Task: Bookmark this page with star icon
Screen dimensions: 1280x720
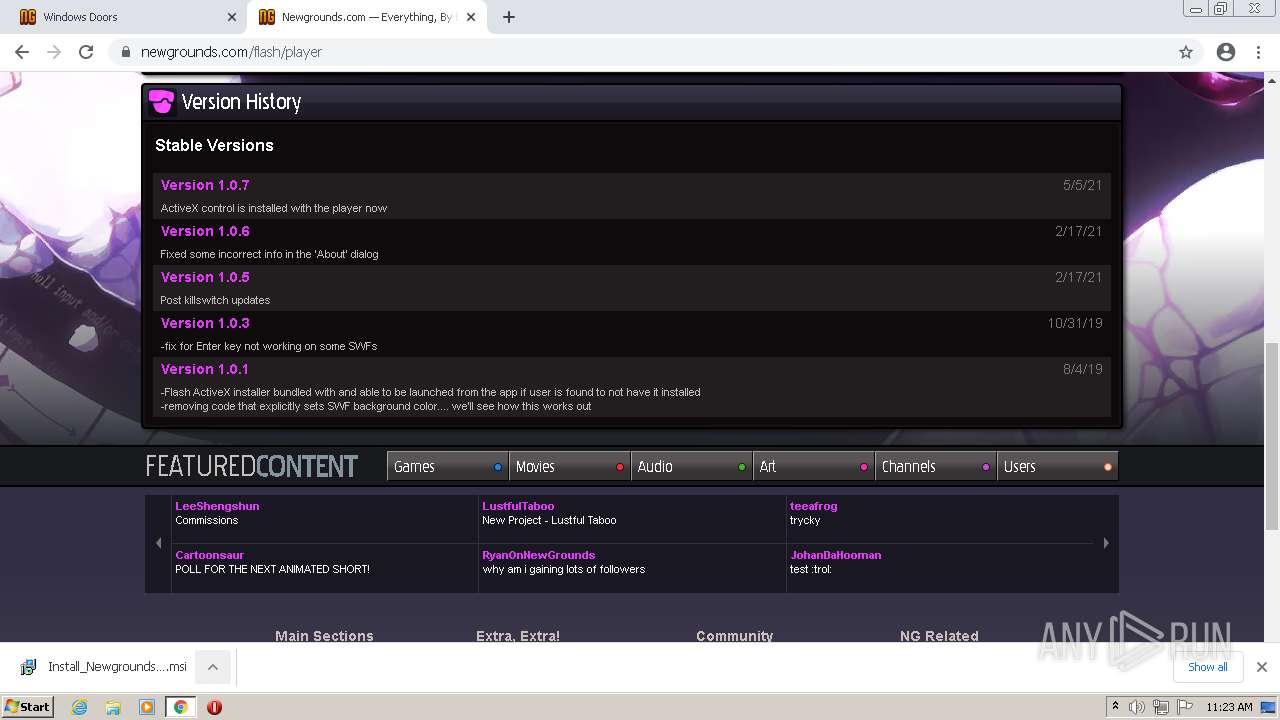Action: click(1186, 52)
